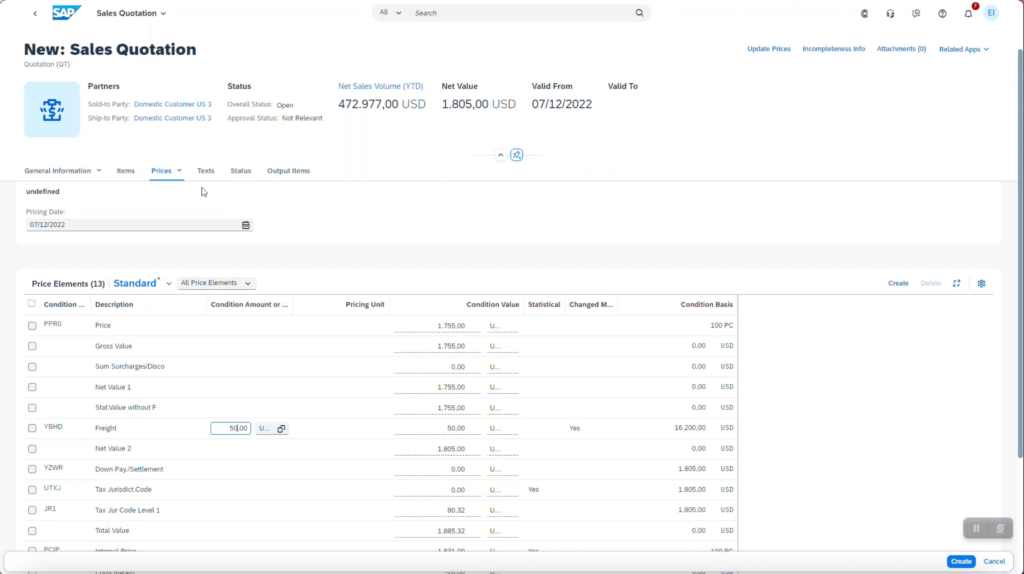Open Attachments (0)
Viewport: 1024px width, 574px height.
pyautogui.click(x=901, y=49)
